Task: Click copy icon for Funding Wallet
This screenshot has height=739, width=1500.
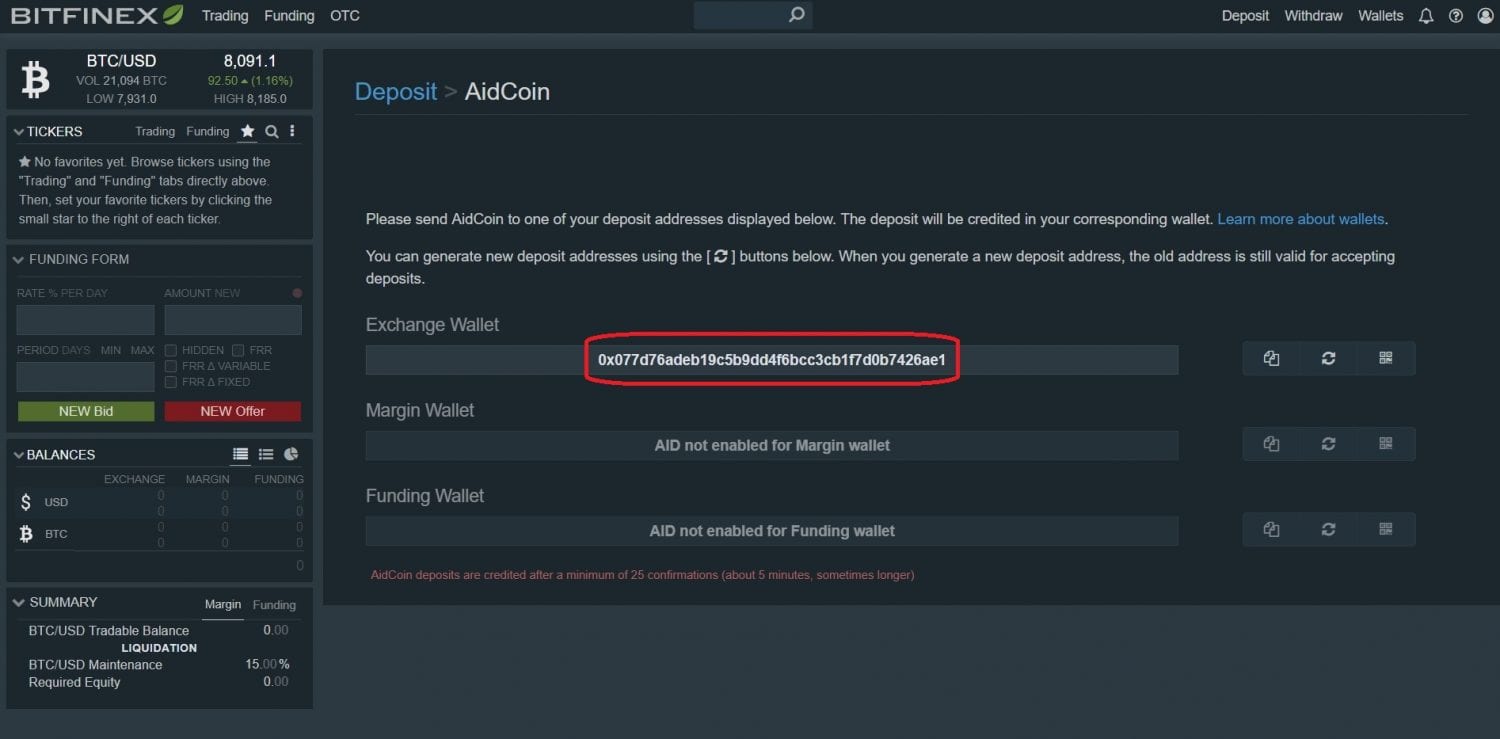Action: tap(1271, 530)
